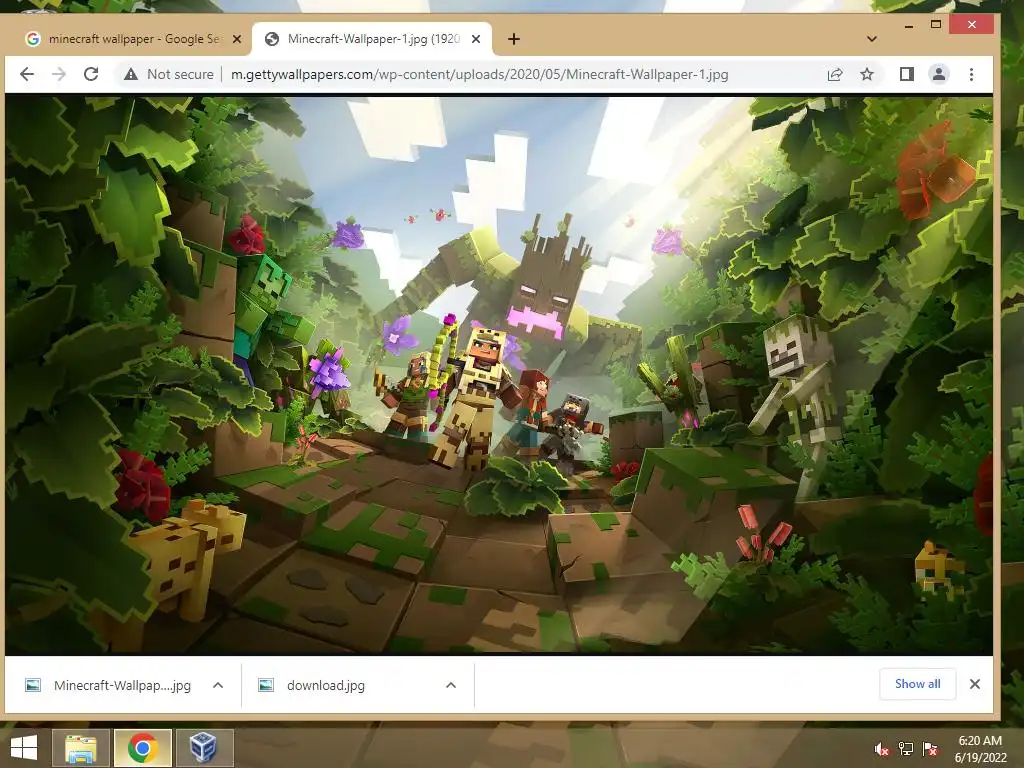
Task: Close the Minecraft-Wallpaper-1.jpg tab
Action: pyautogui.click(x=476, y=39)
